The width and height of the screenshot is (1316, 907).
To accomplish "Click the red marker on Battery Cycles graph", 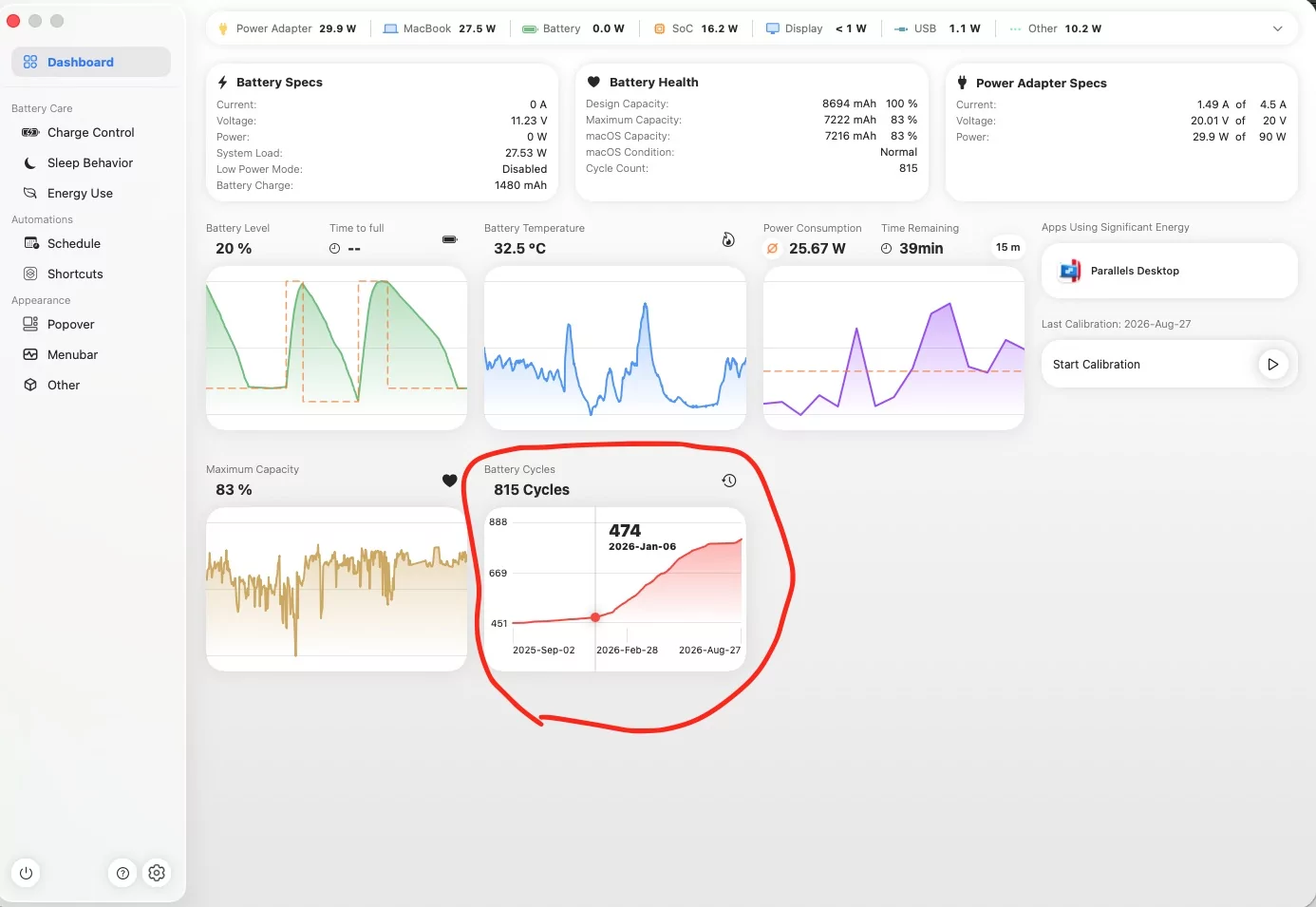I will point(595,617).
